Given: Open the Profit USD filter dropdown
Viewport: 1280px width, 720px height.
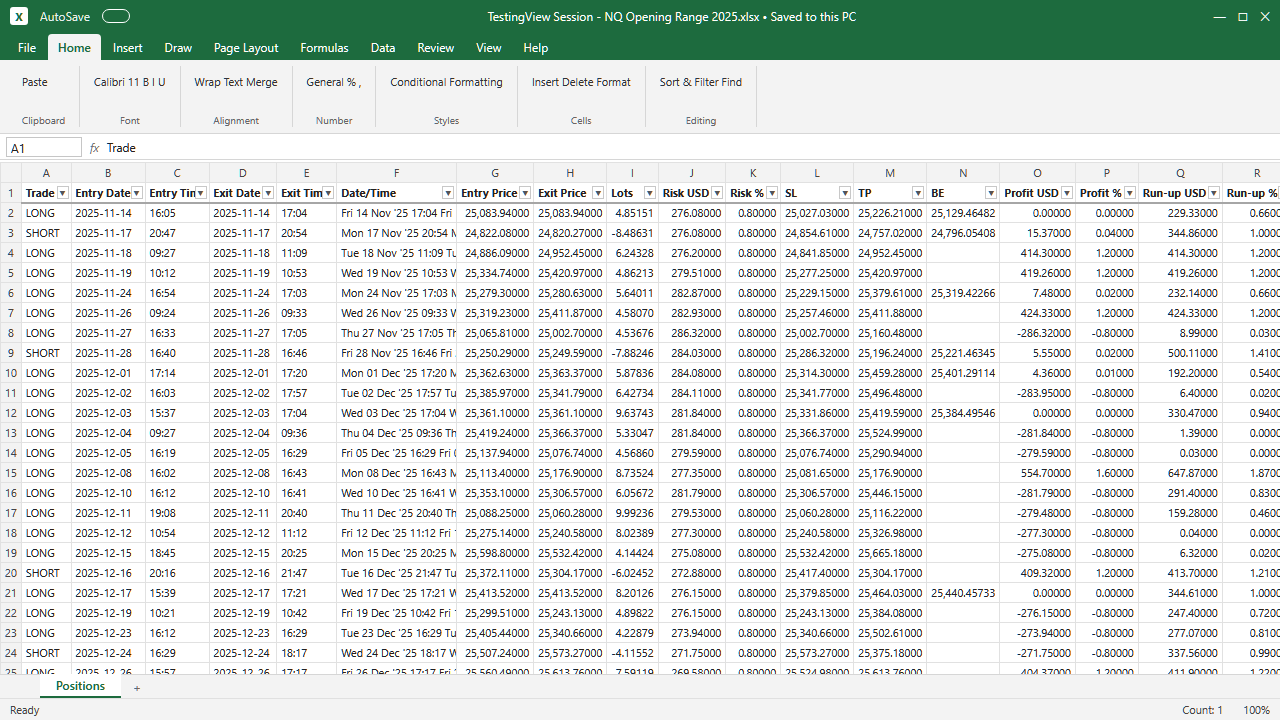Looking at the screenshot, I should point(1066,193).
